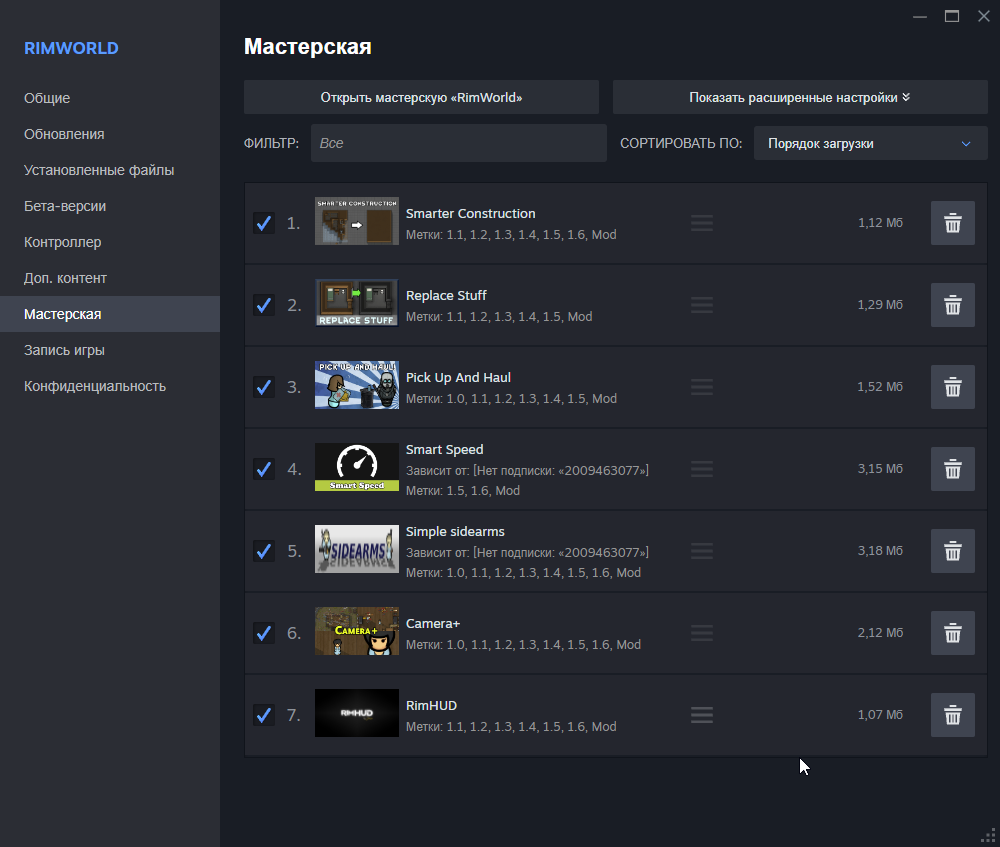
Task: Uncheck Smarter Construction mod checkbox
Action: (264, 223)
